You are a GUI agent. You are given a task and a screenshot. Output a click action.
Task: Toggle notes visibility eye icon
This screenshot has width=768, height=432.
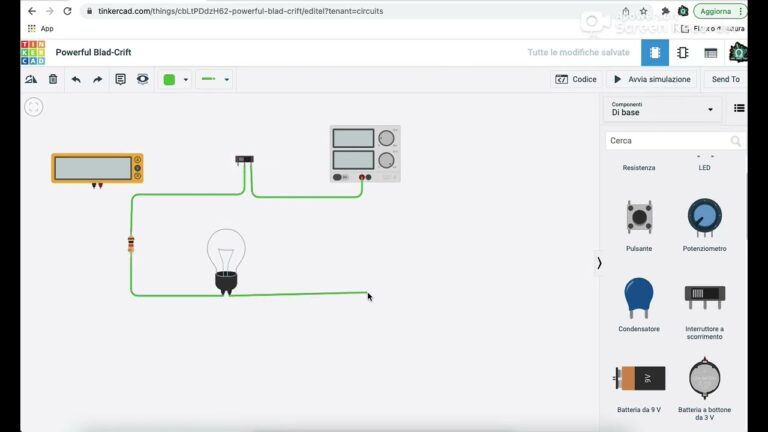pos(143,79)
